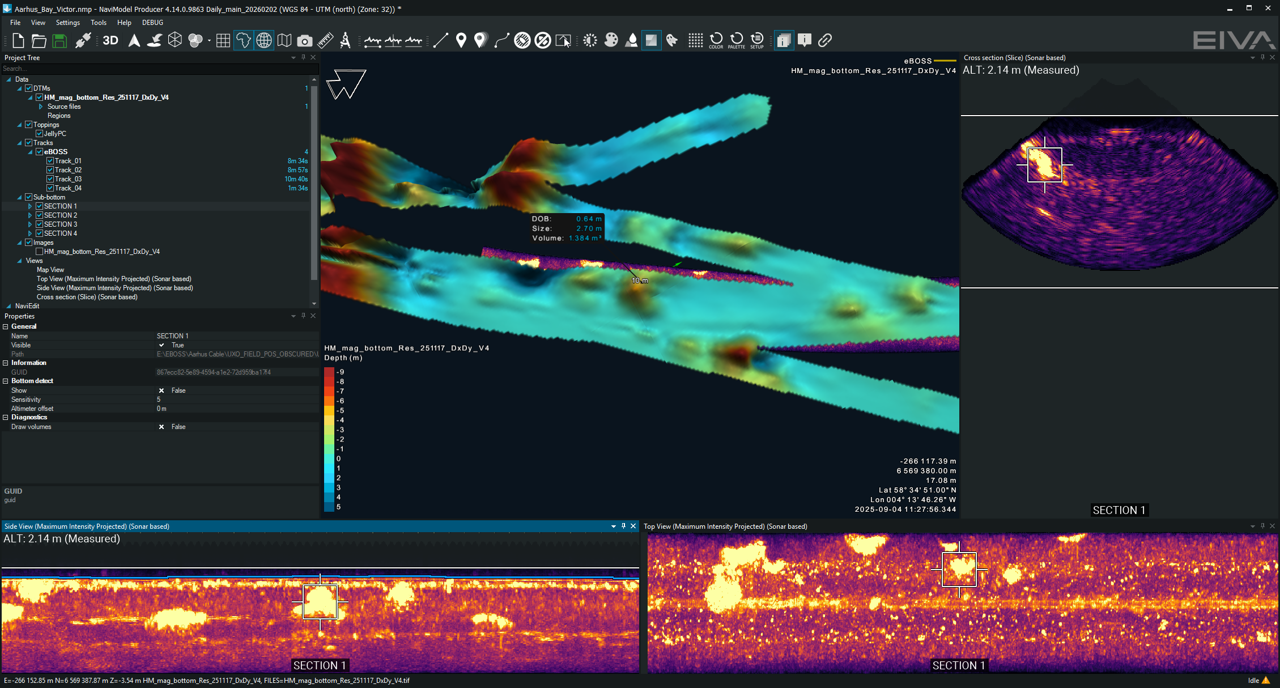This screenshot has width=1280, height=688.
Task: Select Top View (Maximum Intensity Projected) entry
Action: [x=115, y=279]
